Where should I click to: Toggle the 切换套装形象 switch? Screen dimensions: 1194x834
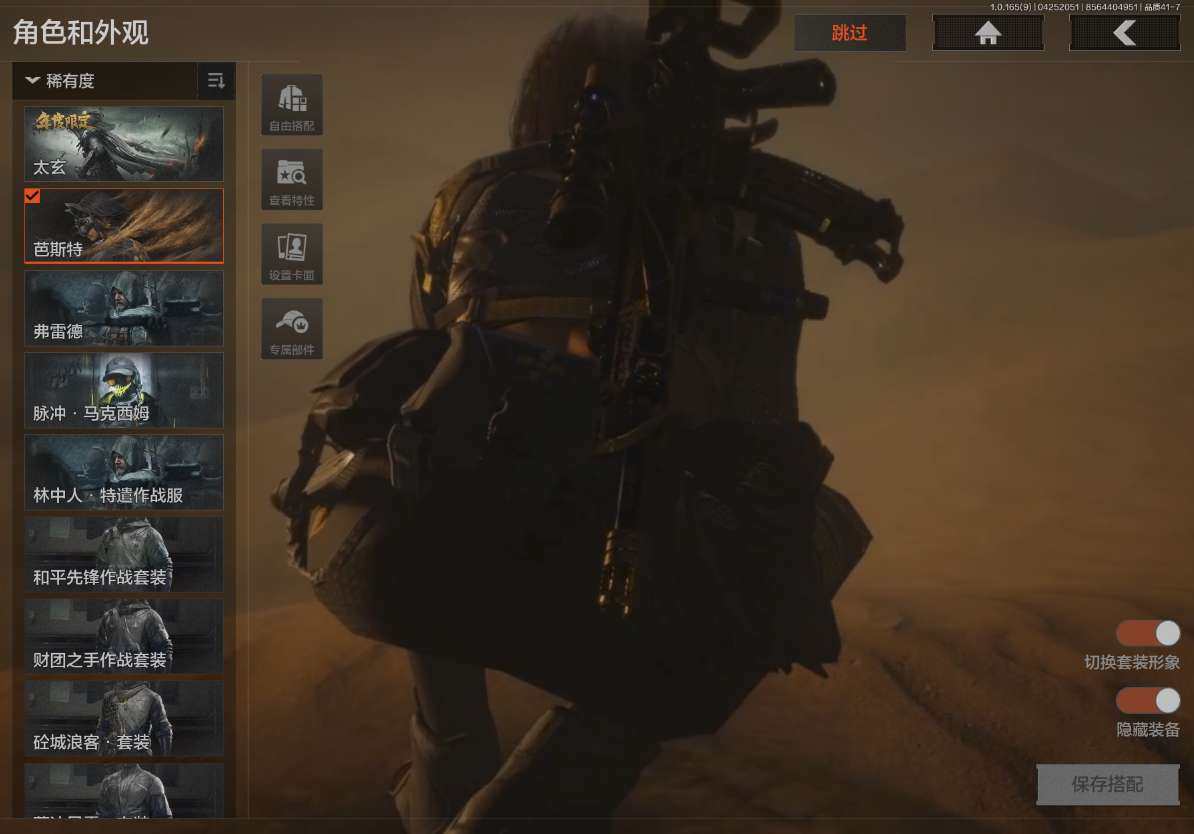tap(1148, 634)
